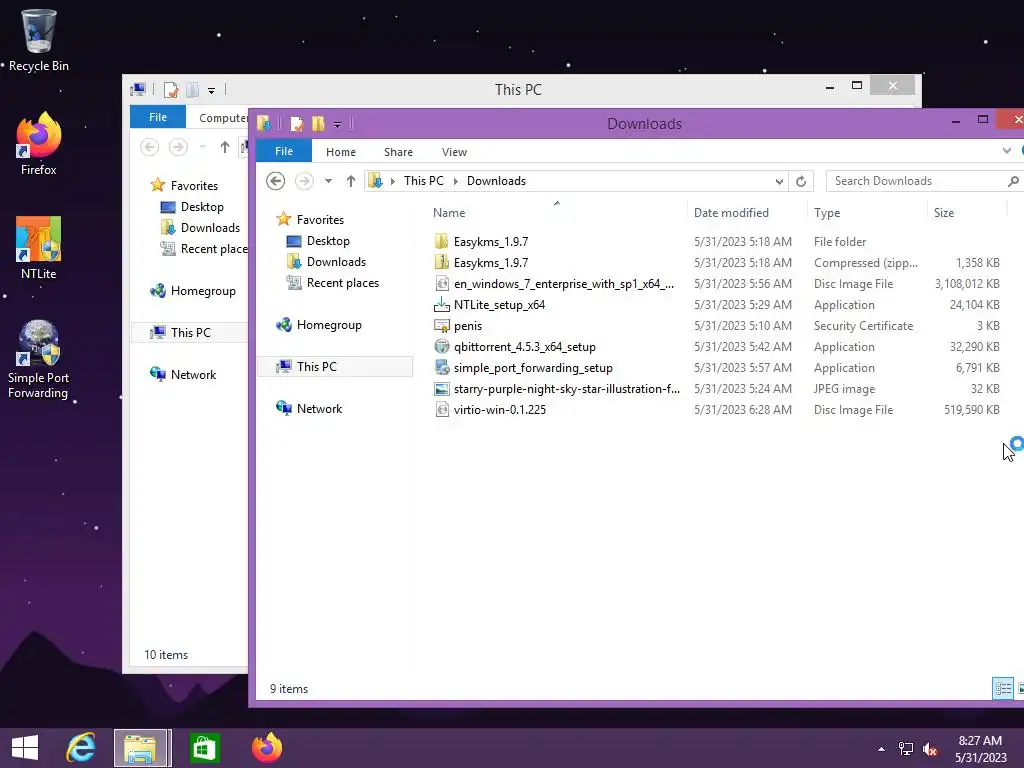This screenshot has width=1024, height=768.
Task: Expand the arrow before This PC breadcrumb
Action: 392,182
